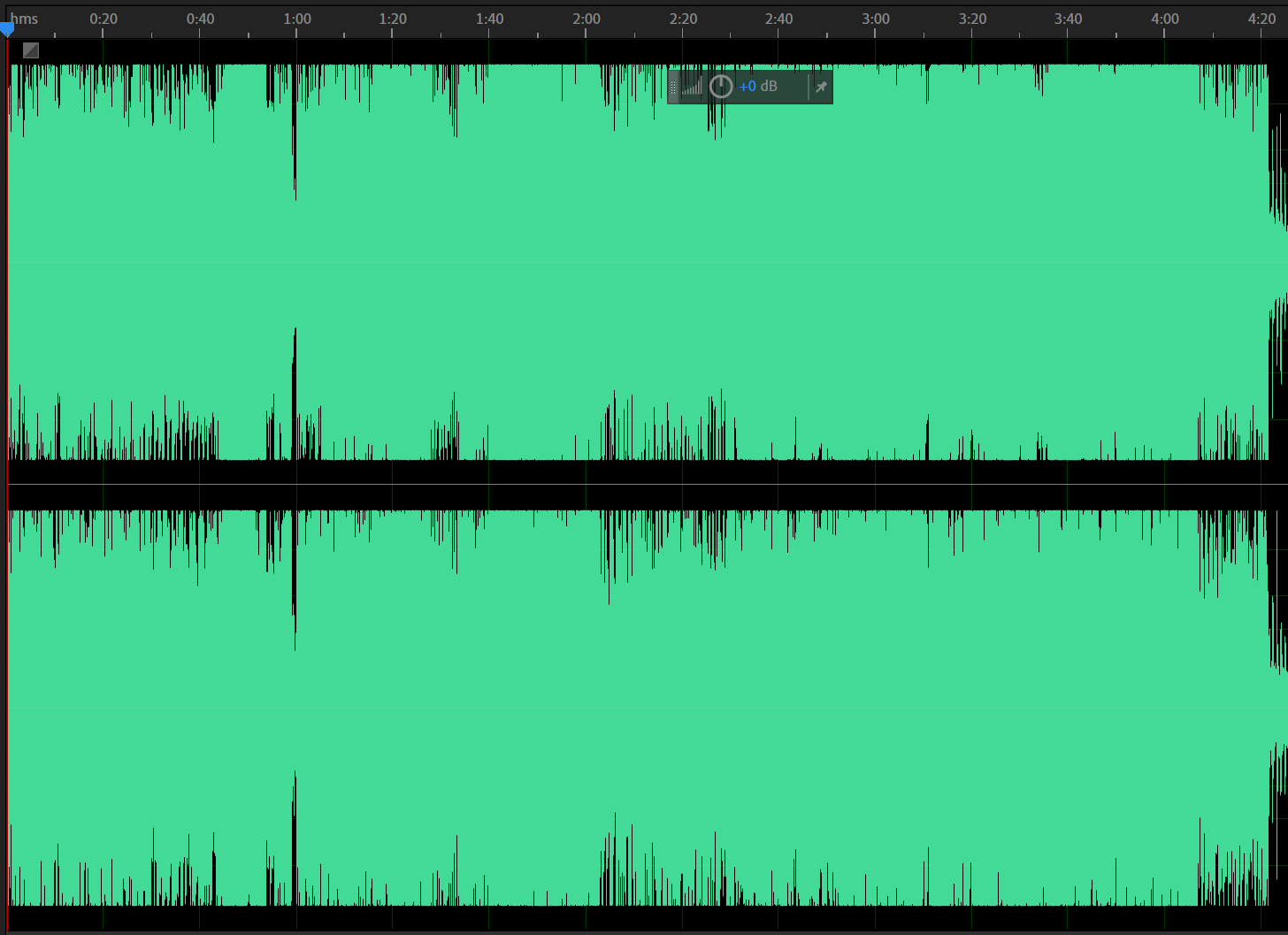This screenshot has width=1288, height=935.
Task: Click the divider line between the channels
Action: click(644, 485)
